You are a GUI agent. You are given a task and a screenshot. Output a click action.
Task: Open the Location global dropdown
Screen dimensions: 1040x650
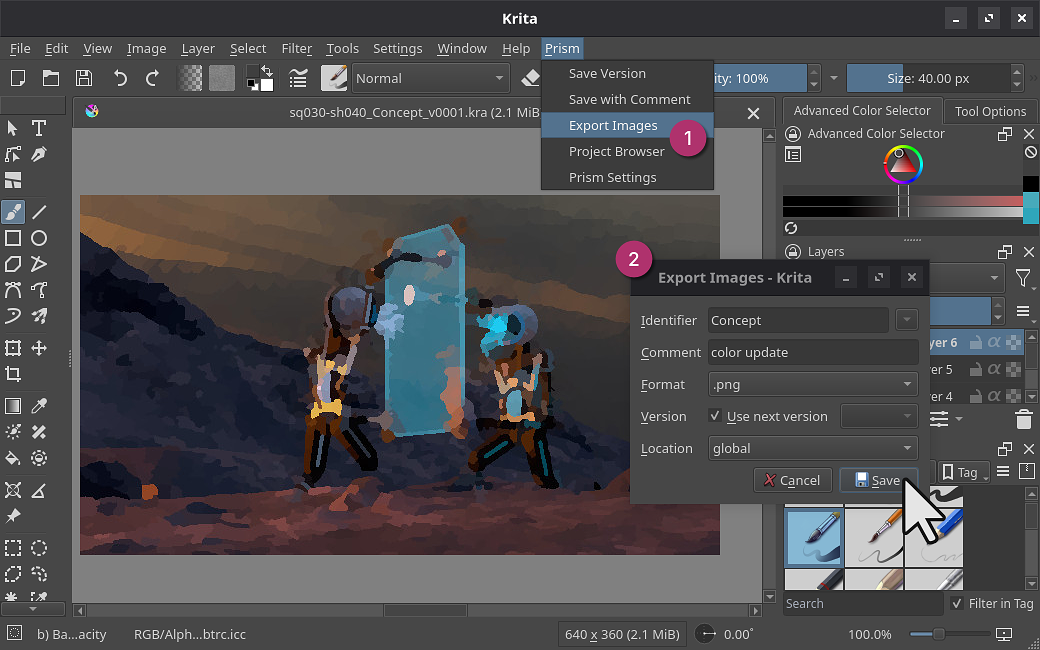click(x=812, y=448)
